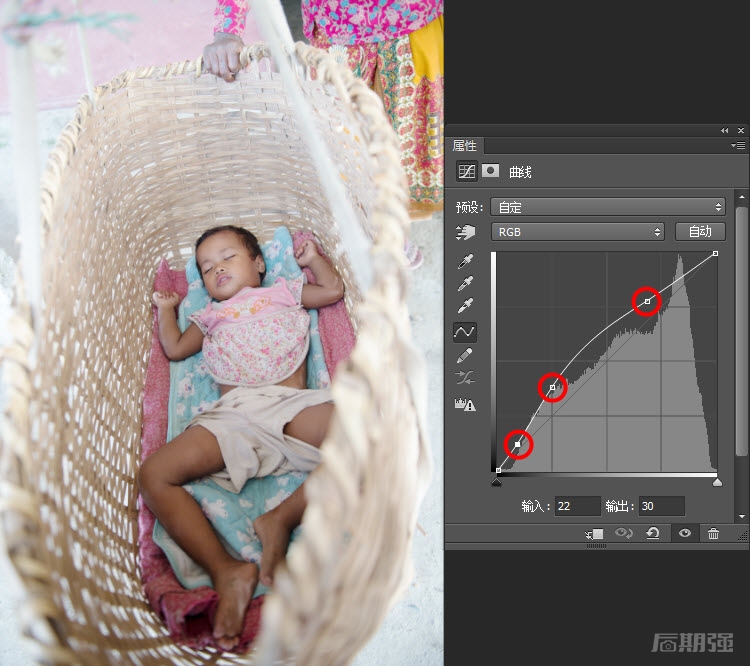Open the RGB channel dropdown
Screen dimensions: 750x666
point(578,232)
